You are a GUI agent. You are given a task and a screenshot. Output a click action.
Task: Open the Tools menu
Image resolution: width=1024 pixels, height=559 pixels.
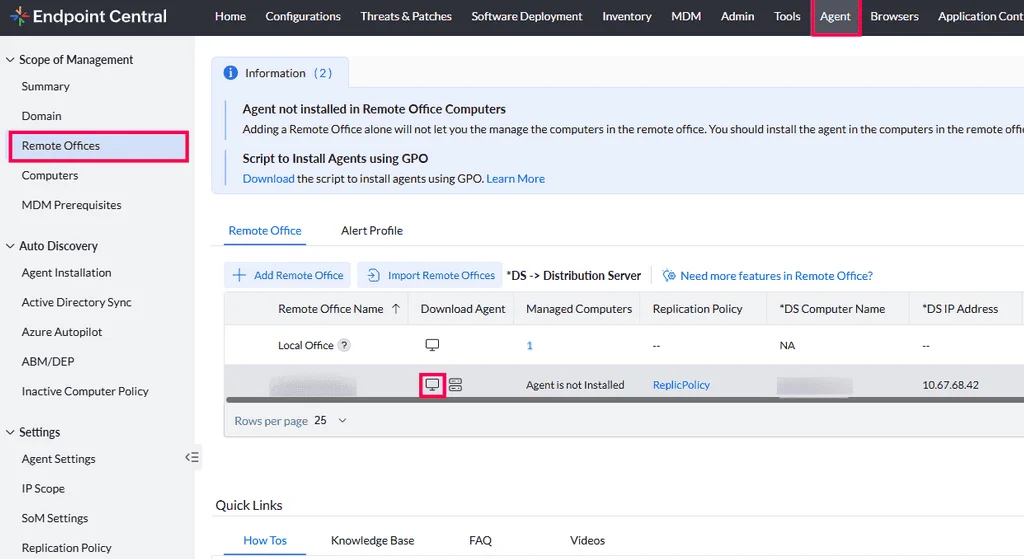point(787,16)
